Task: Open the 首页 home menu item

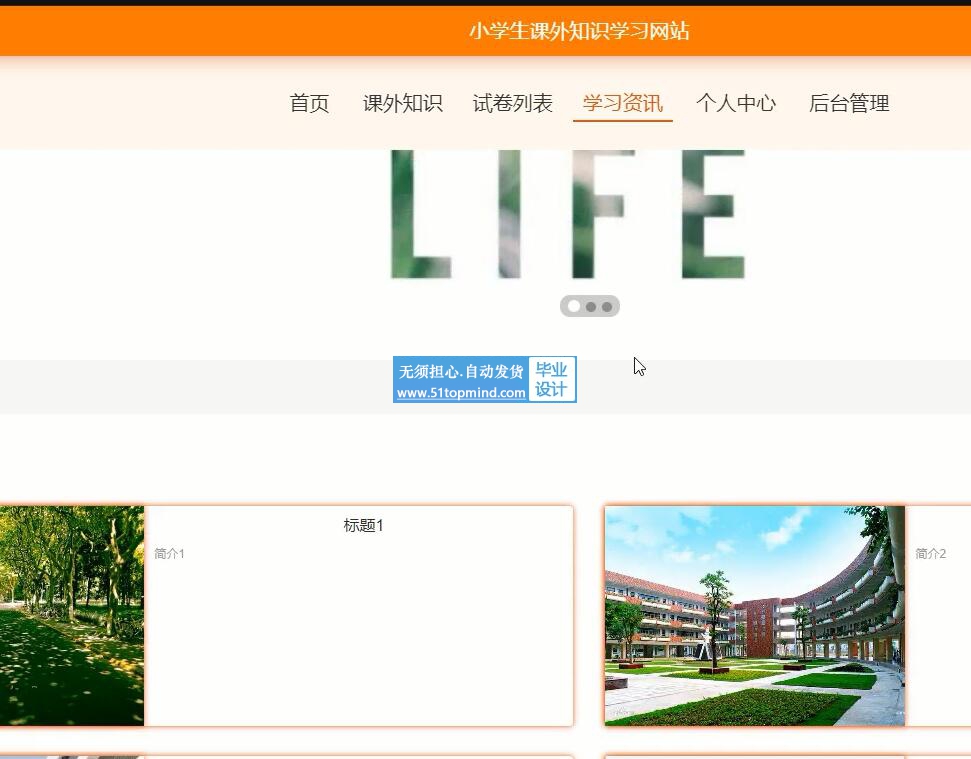Action: tap(309, 103)
